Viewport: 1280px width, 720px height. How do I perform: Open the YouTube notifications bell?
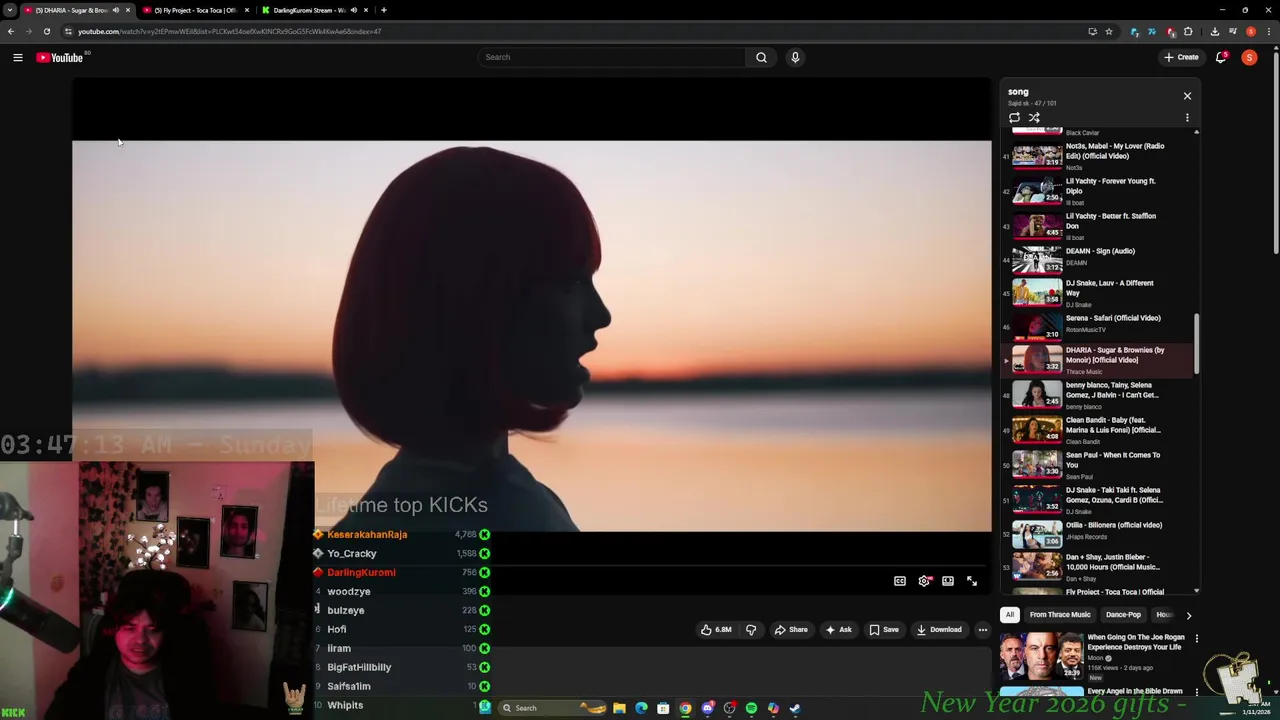1221,57
